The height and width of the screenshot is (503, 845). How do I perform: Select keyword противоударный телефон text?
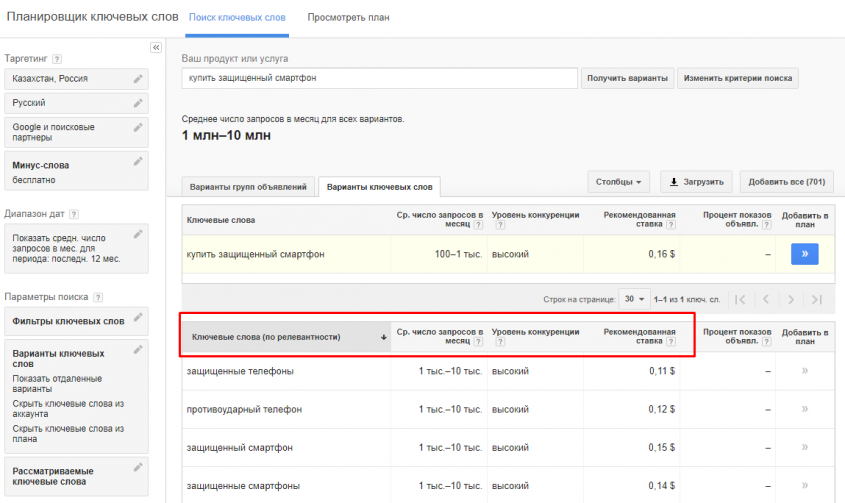pos(244,409)
